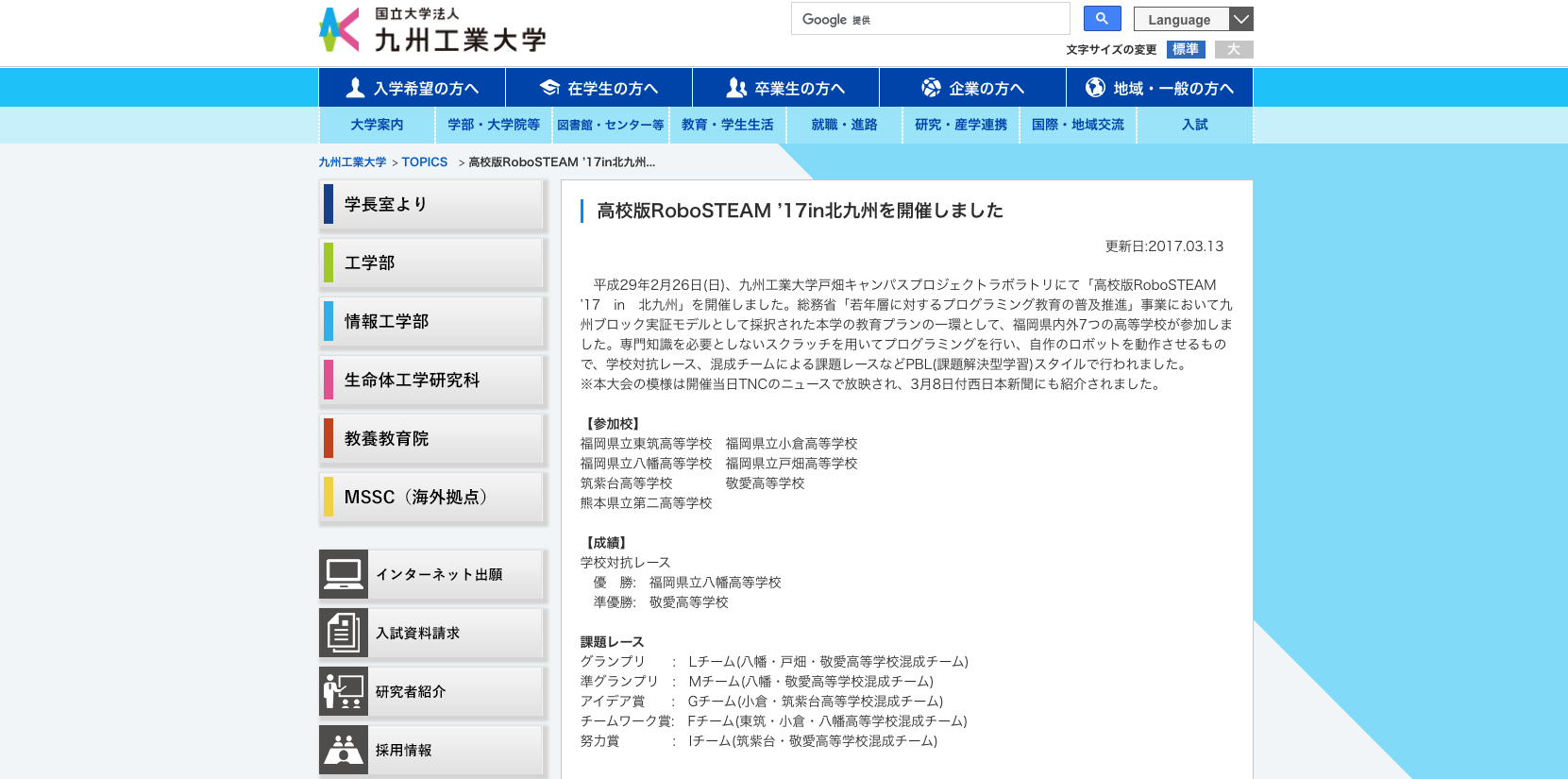Open the people icon for 採用情報
Image resolution: width=1568 pixels, height=779 pixels.
tap(344, 750)
